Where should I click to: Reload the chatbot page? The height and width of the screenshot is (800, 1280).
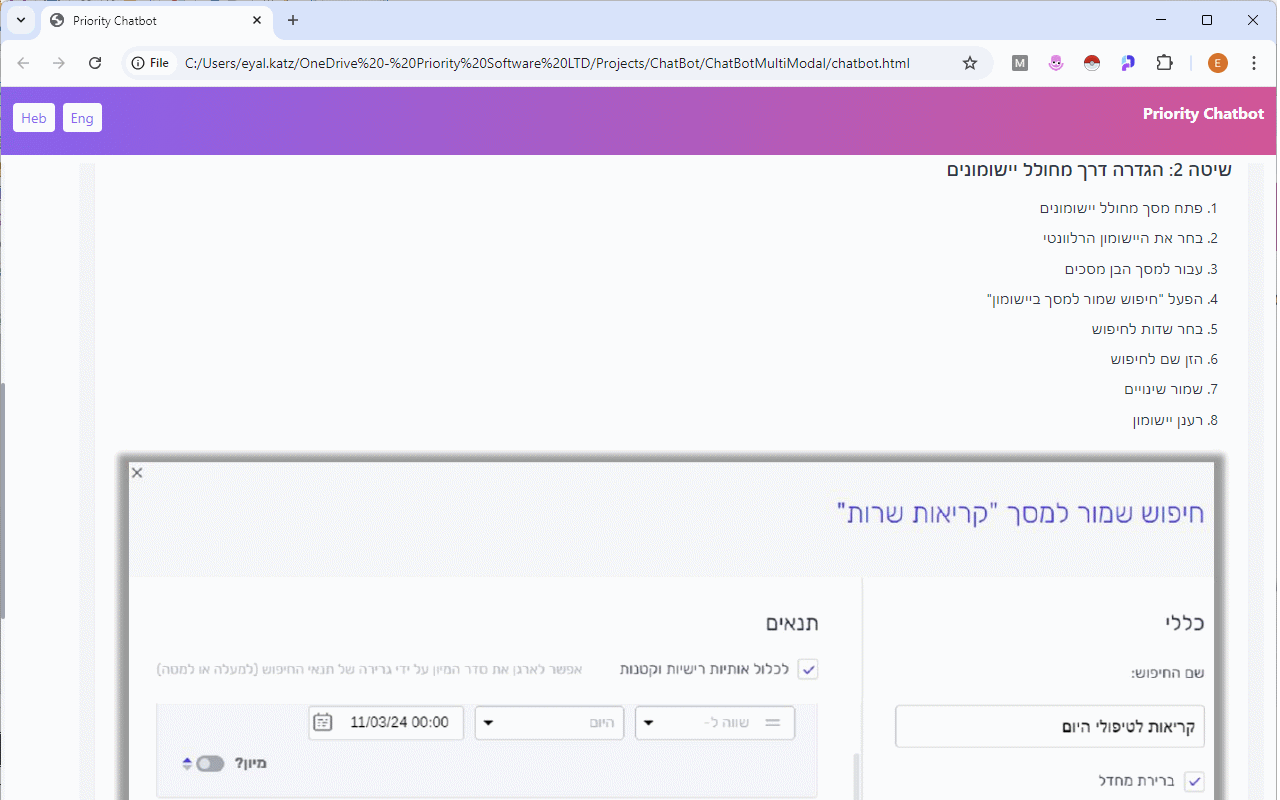click(95, 62)
